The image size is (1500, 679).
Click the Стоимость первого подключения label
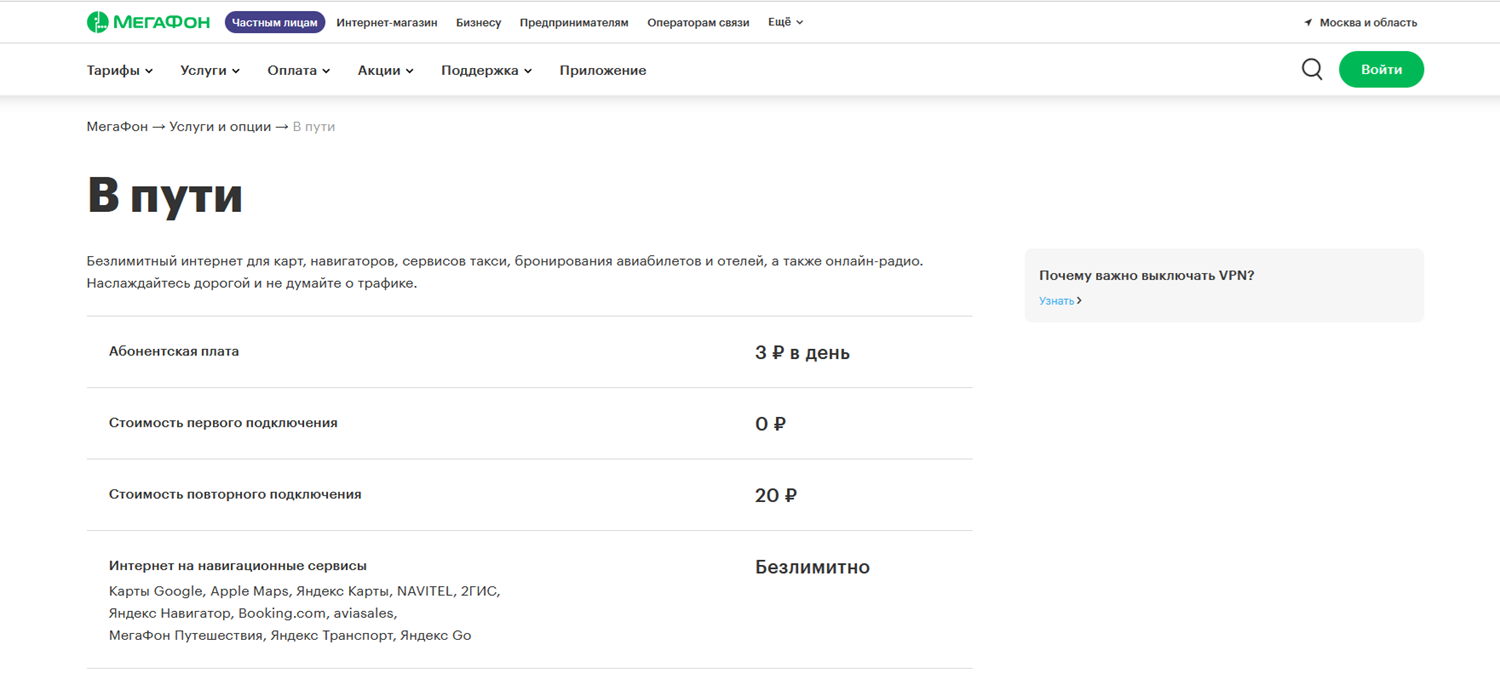pos(223,423)
